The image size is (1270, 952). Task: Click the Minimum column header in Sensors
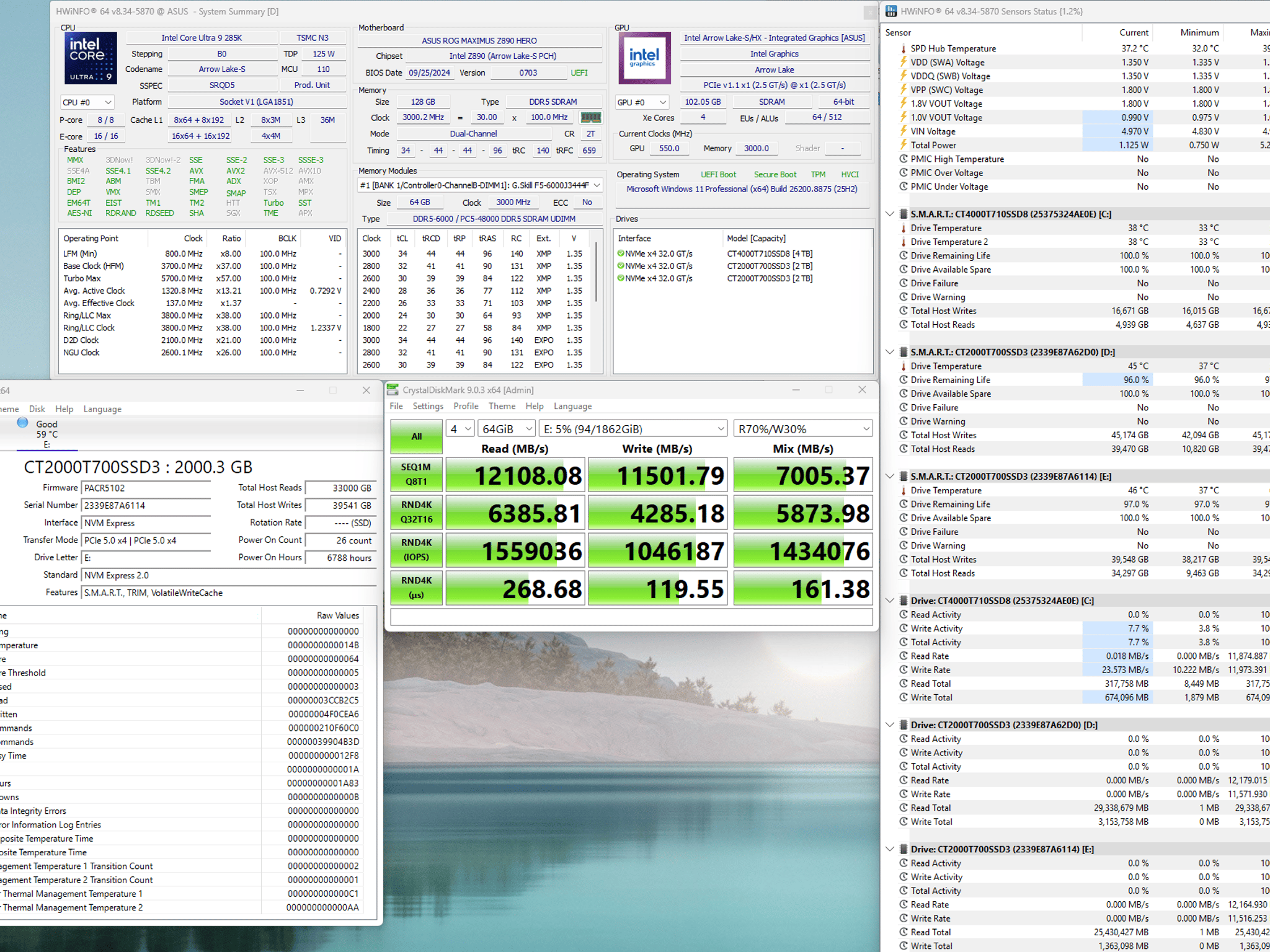pos(1199,33)
